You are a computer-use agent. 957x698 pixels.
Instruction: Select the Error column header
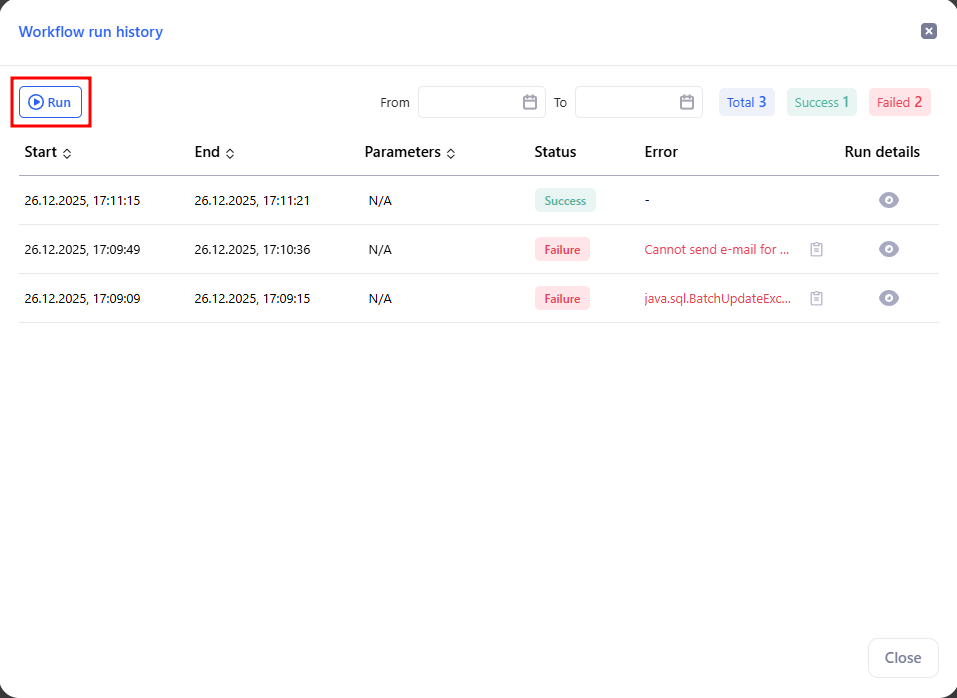(x=661, y=152)
